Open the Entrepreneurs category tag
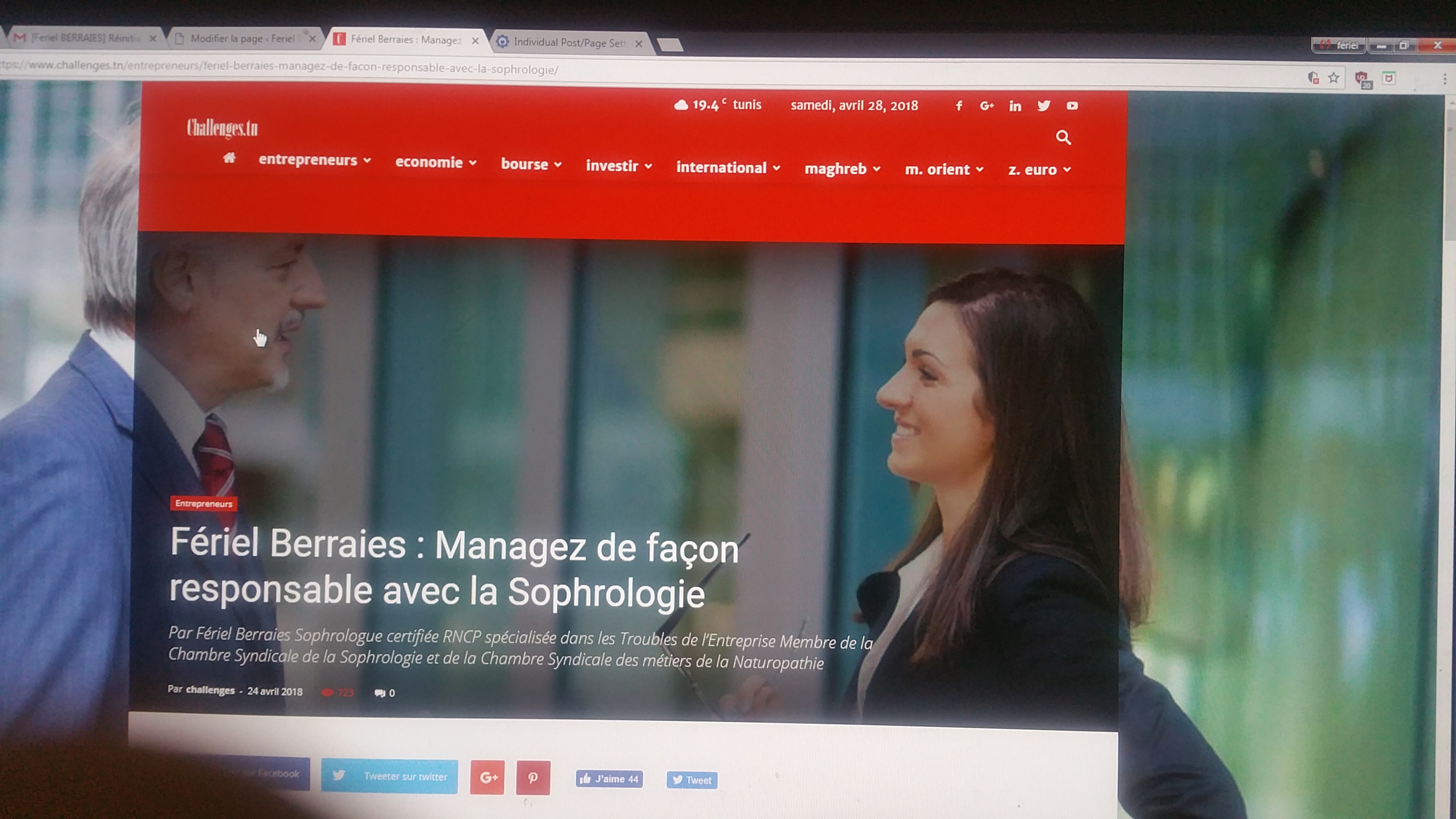The width and height of the screenshot is (1456, 819). click(203, 504)
